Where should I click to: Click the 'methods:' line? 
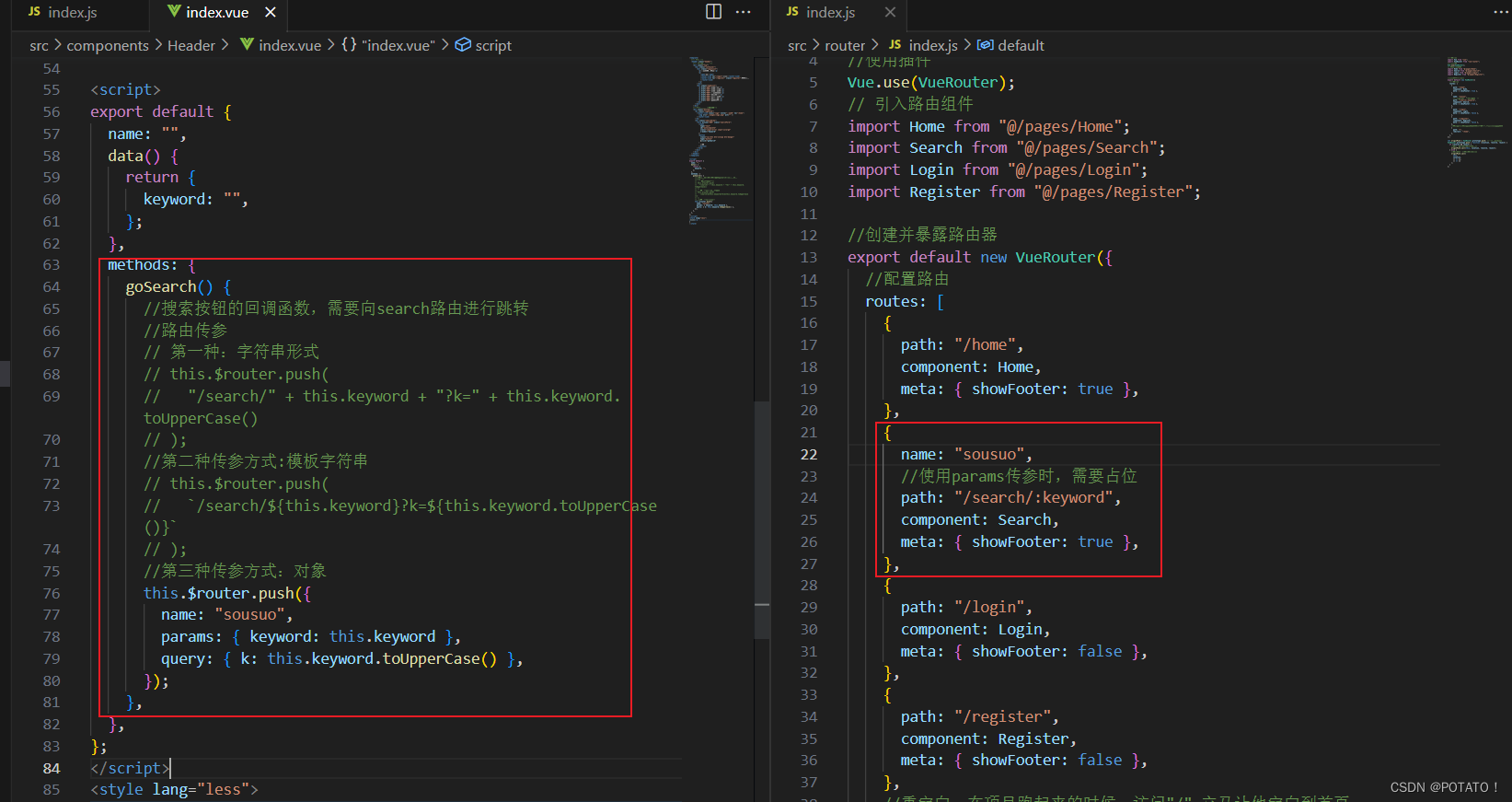[152, 265]
